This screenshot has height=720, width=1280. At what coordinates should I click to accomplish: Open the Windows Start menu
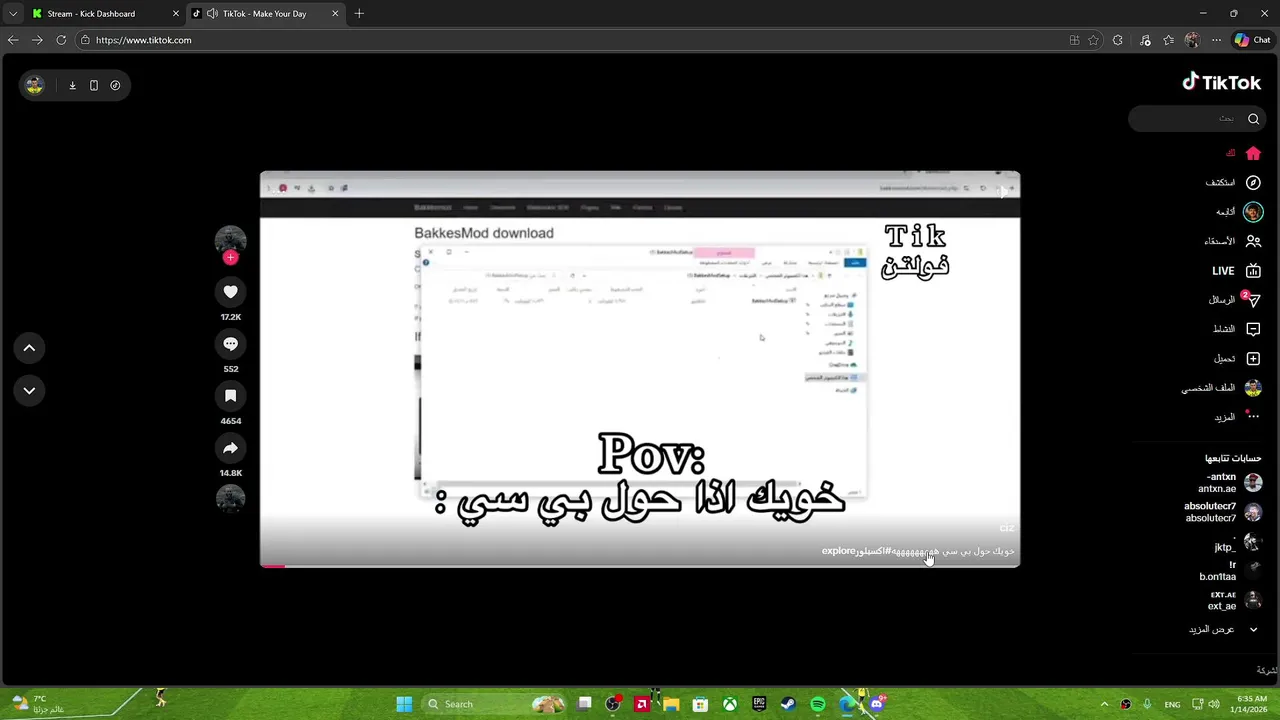point(404,704)
